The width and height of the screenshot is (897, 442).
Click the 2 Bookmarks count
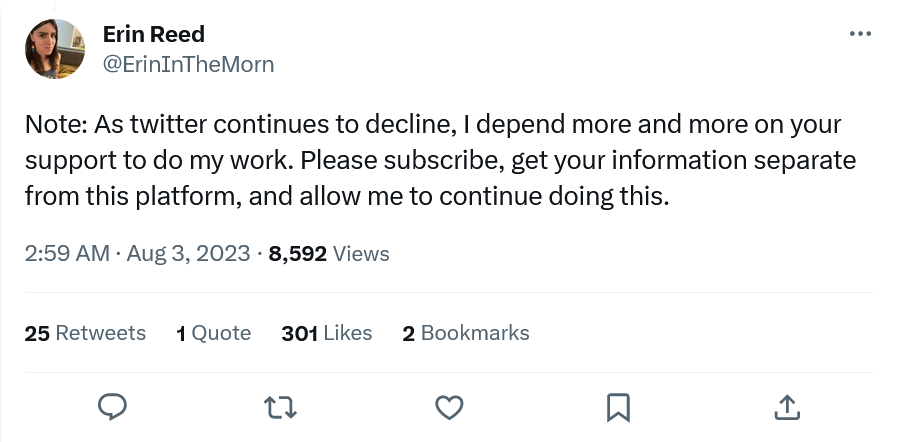click(466, 333)
